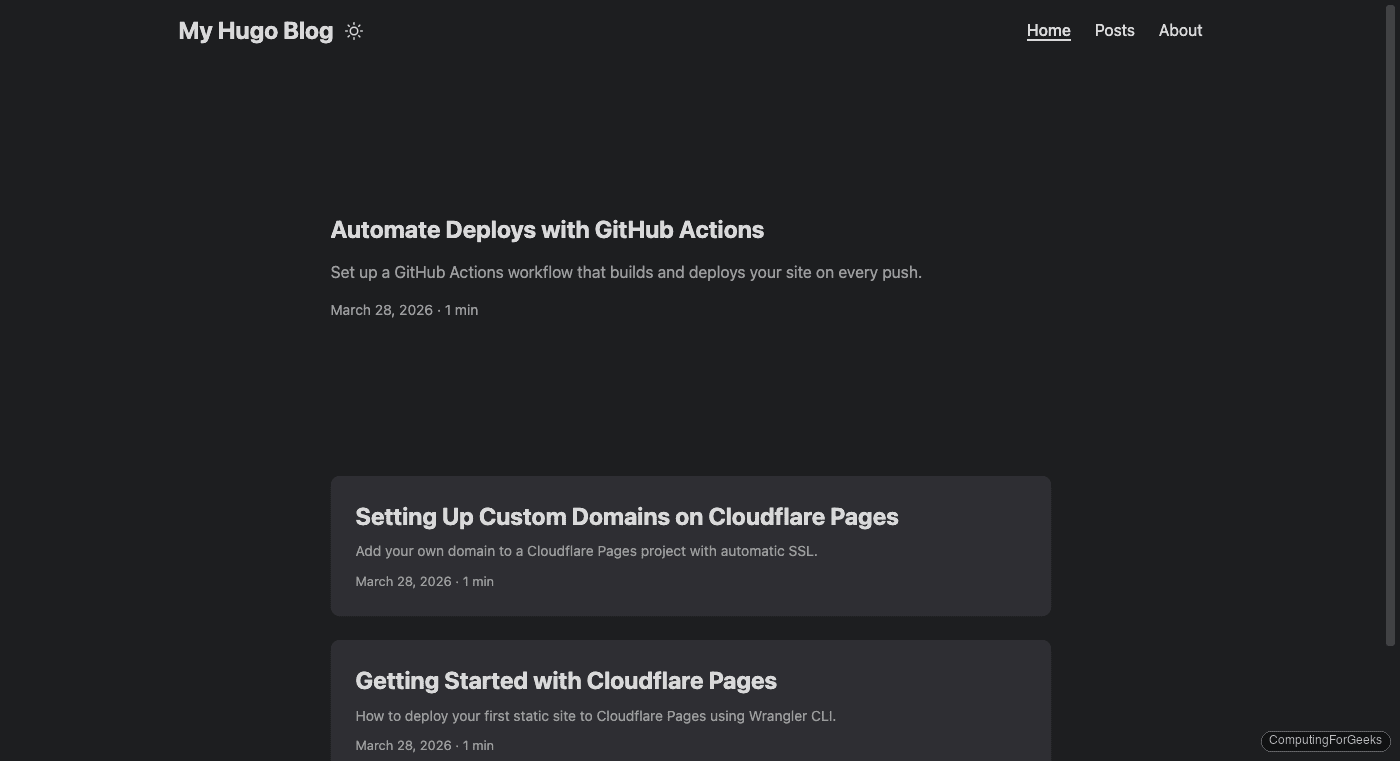
Task: Click the GitHub Actions post summary text
Action: pos(626,271)
